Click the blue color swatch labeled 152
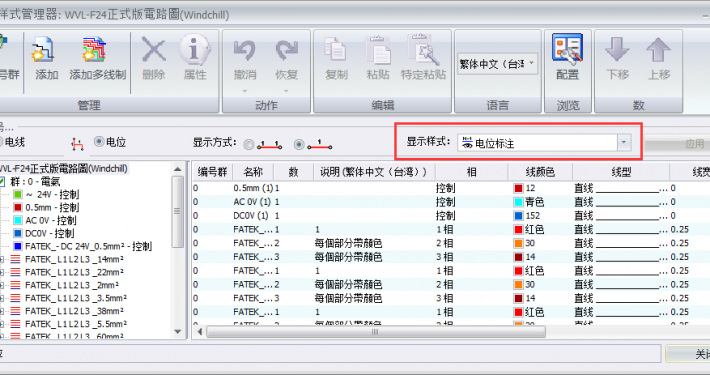 (518, 216)
